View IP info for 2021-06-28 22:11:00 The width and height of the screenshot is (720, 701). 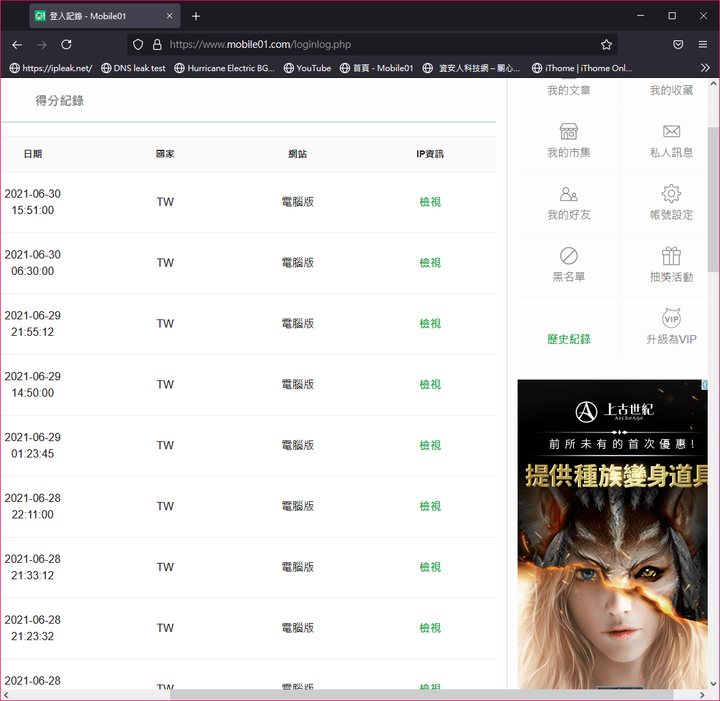click(430, 506)
